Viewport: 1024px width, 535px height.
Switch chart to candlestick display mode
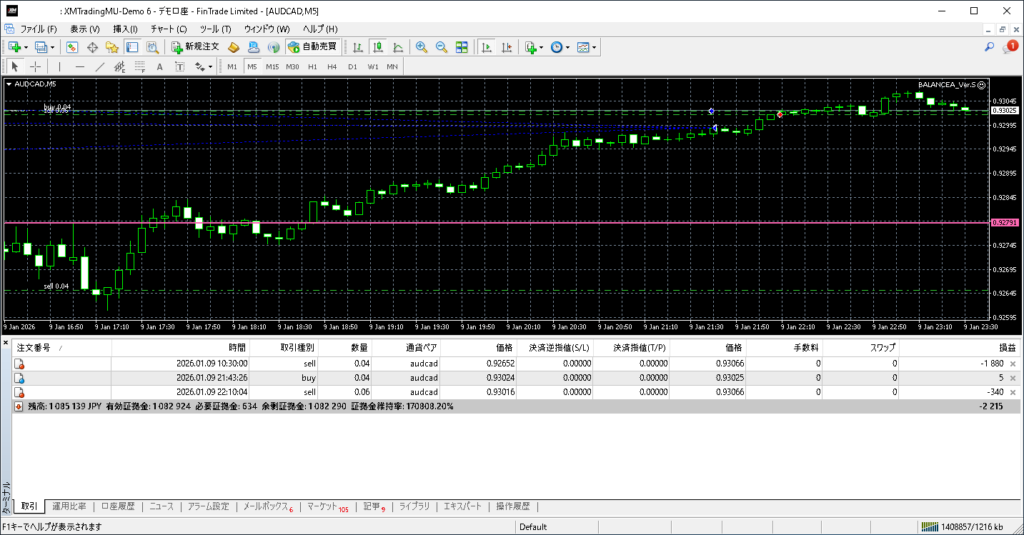pyautogui.click(x=380, y=47)
